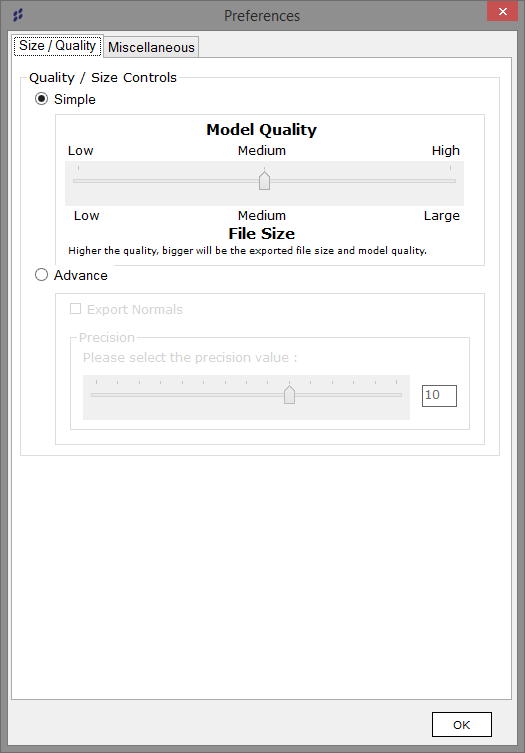The height and width of the screenshot is (753, 525).
Task: Click the precision value field showing 10
Action: click(x=439, y=396)
